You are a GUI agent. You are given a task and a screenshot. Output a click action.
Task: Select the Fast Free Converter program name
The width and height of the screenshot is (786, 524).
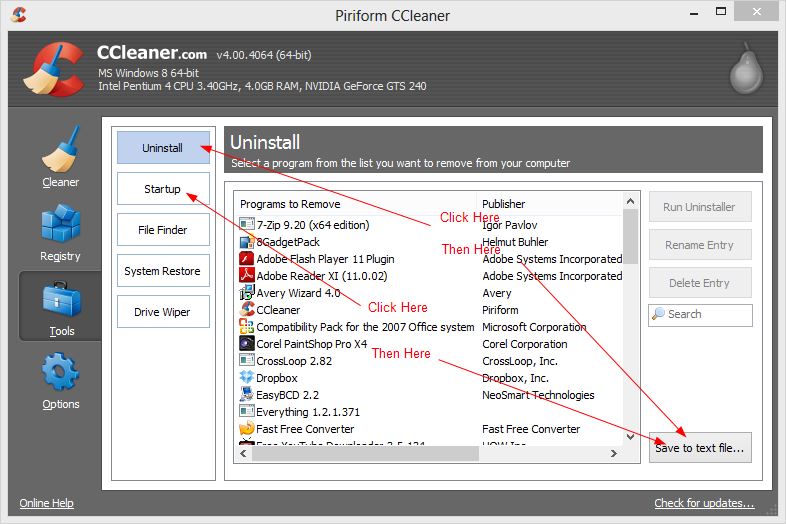pos(305,429)
